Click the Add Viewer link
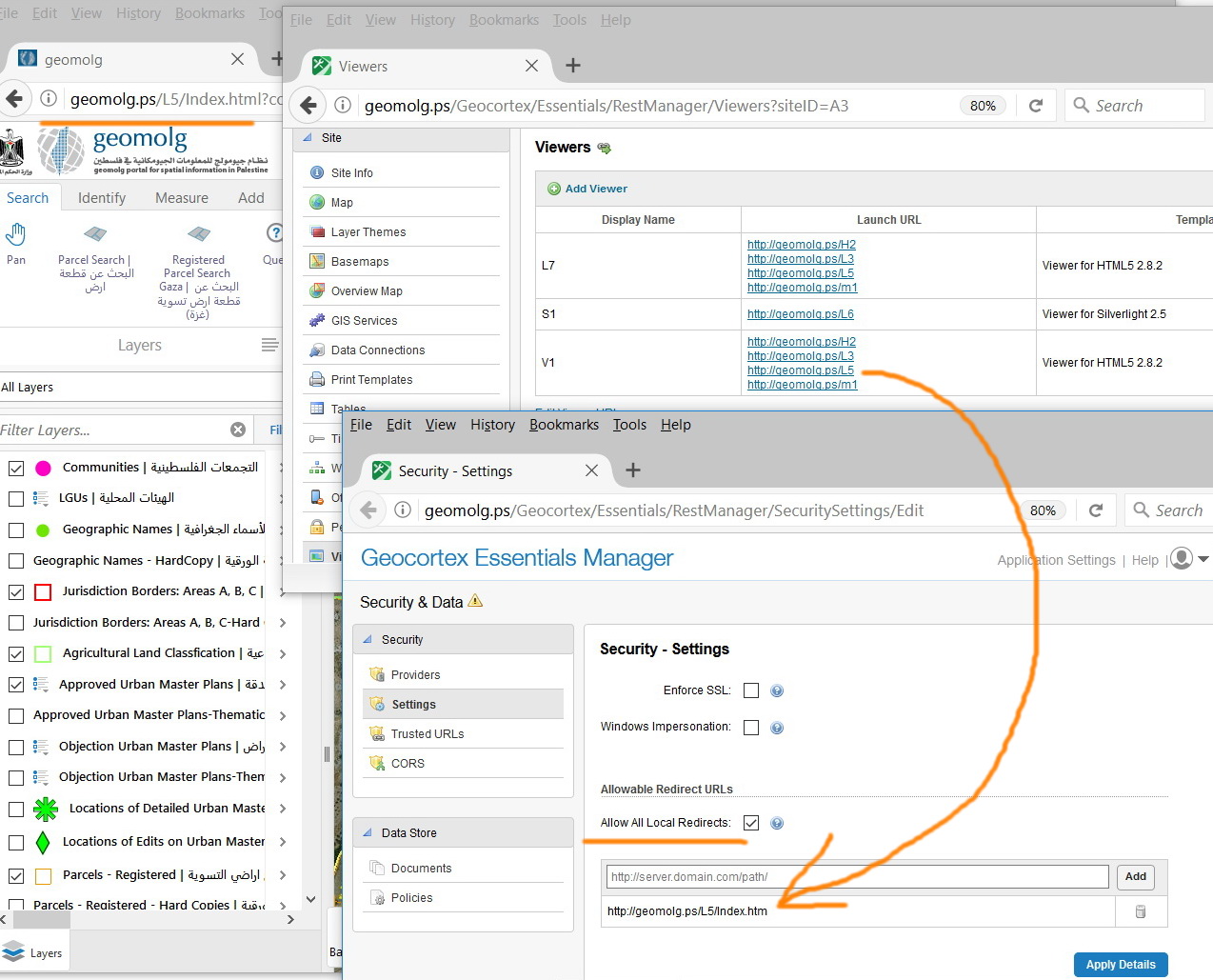Screen dimensions: 1213x980 [x=587, y=189]
